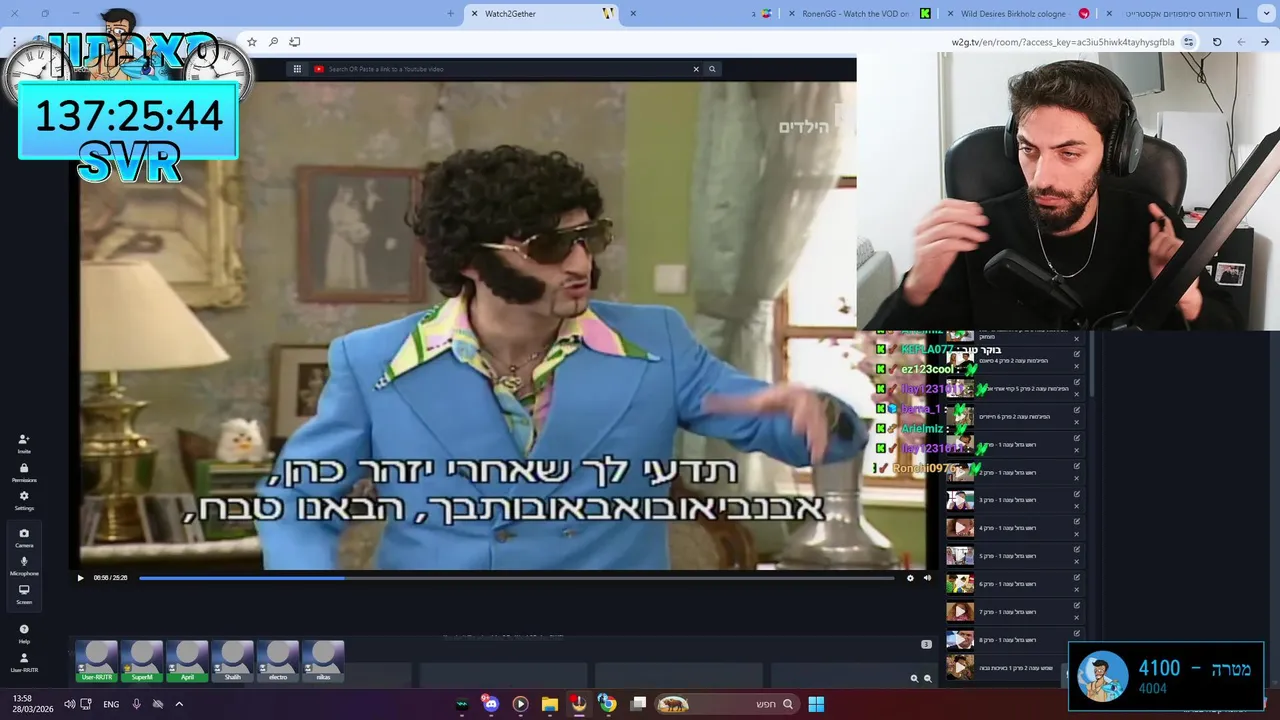The height and width of the screenshot is (720, 1280).
Task: Bookmark the page with star icon
Action: [x=252, y=42]
